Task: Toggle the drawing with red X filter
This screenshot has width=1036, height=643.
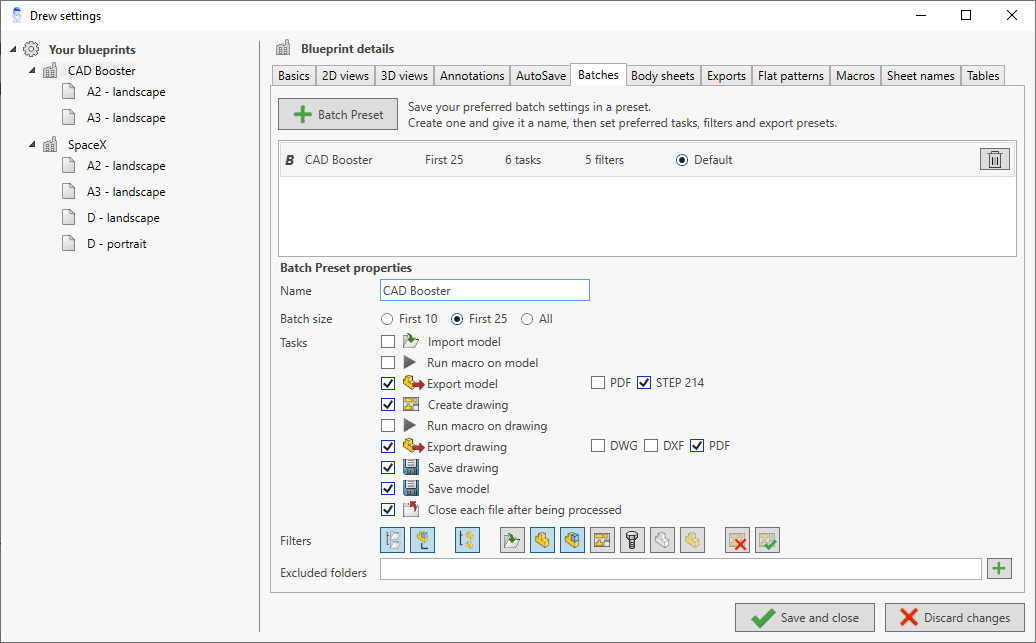Action: tap(738, 541)
